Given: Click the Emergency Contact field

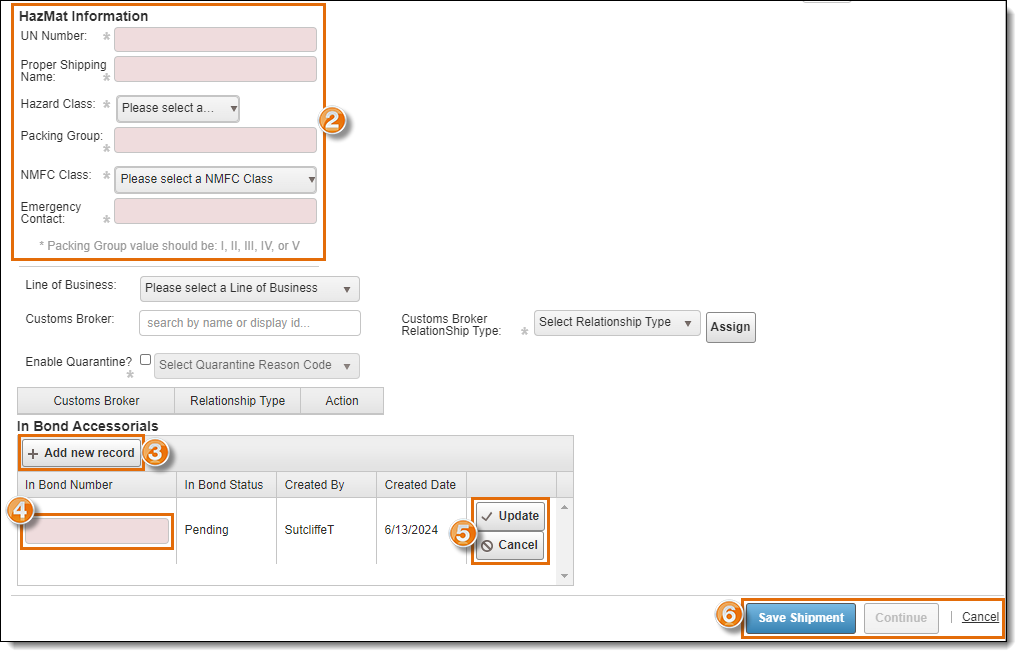Looking at the screenshot, I should 215,211.
